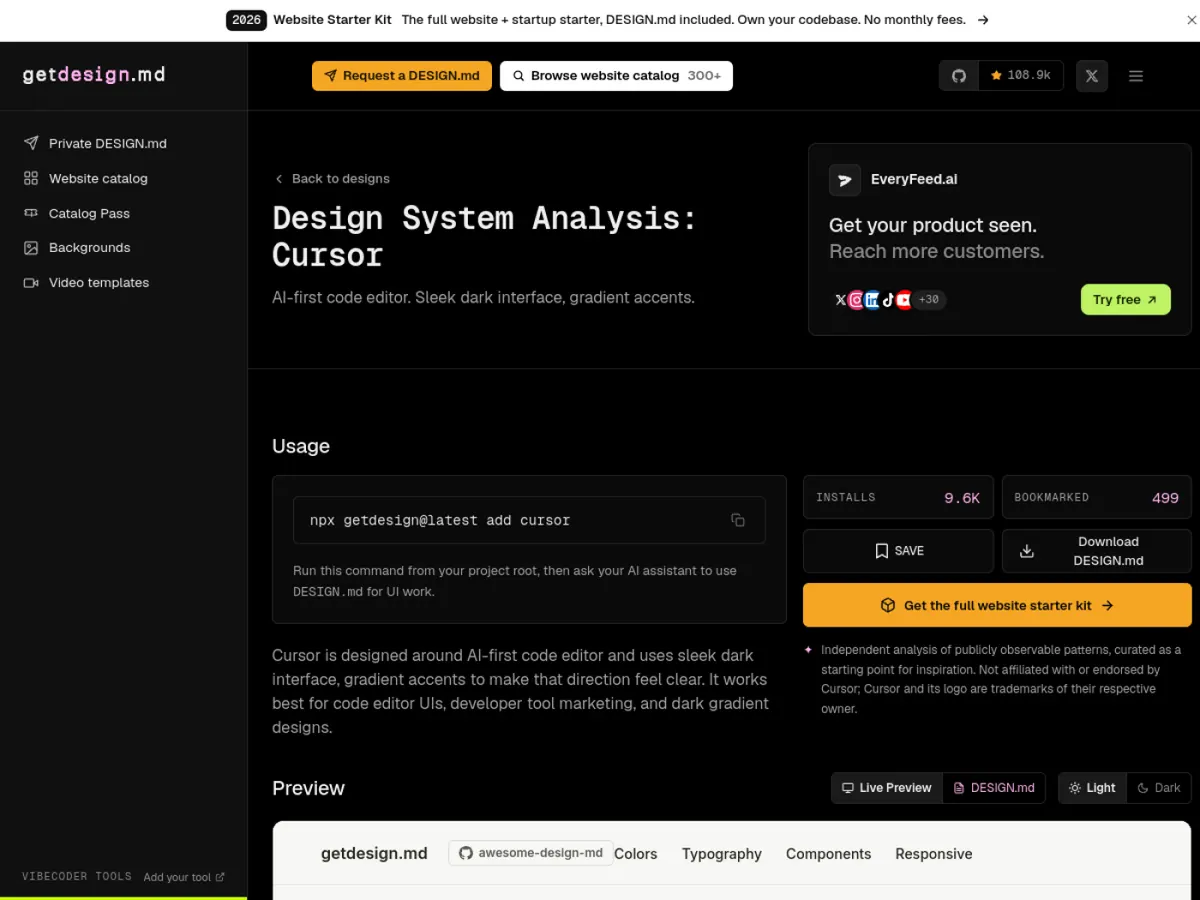
Task: Copy the npx install command
Action: tap(738, 520)
